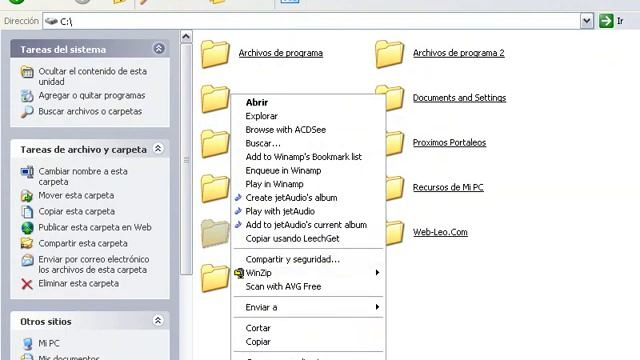The width and height of the screenshot is (640, 360).
Task: Click the Buscar archivos o carpetas magnifier icon
Action: click(27, 111)
